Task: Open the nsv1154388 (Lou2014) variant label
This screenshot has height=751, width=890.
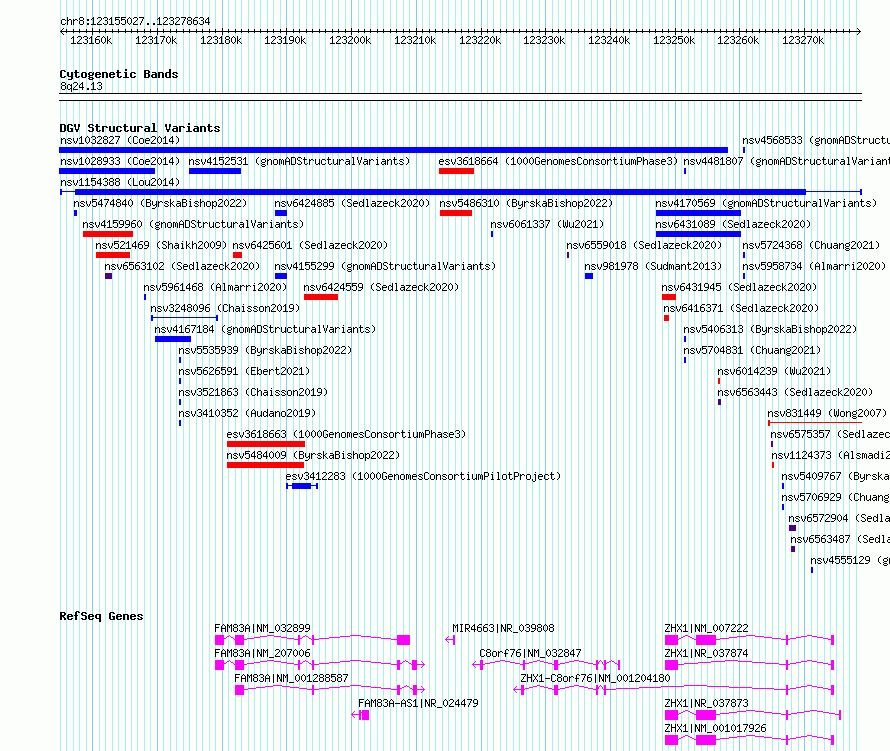Action: [120, 182]
